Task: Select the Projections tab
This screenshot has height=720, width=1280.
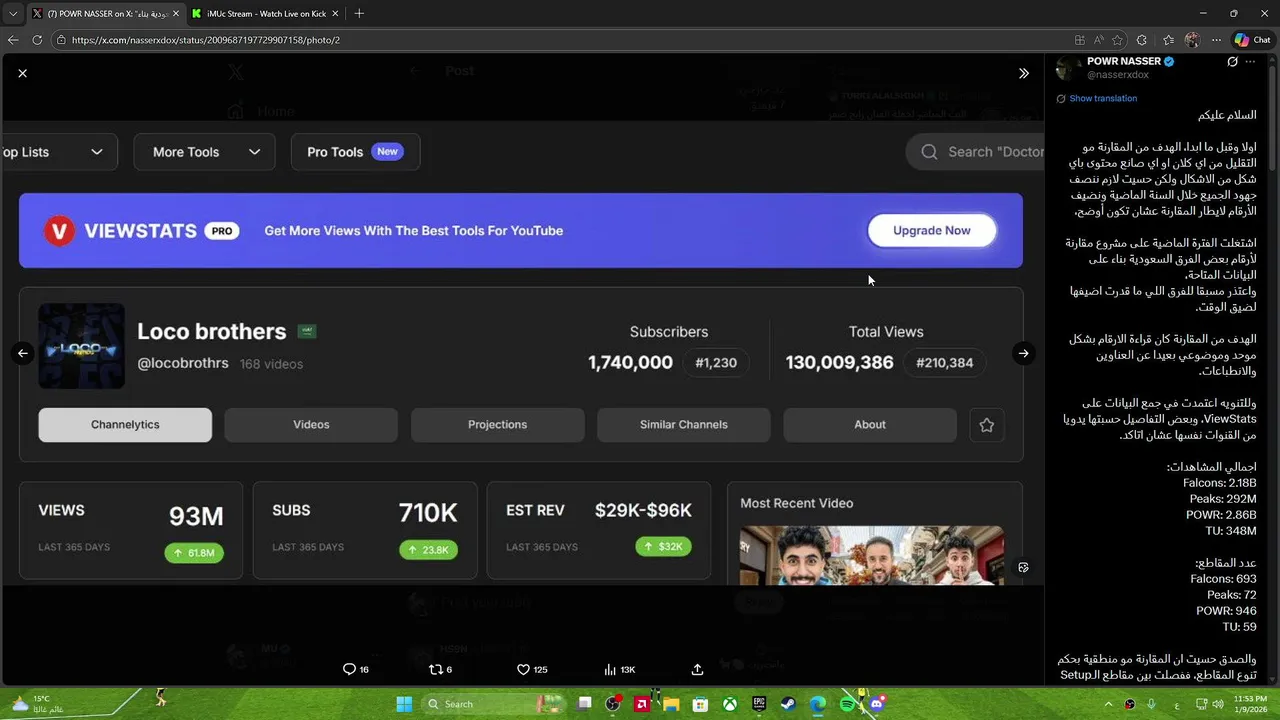Action: 497,424
